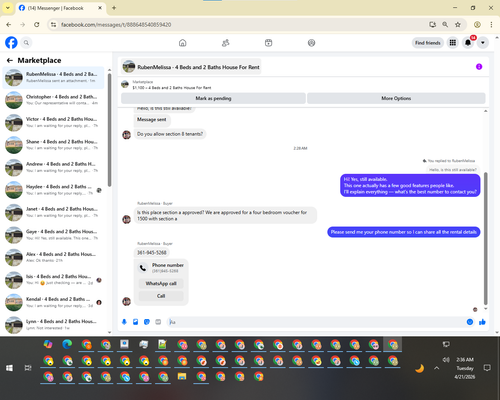Select the Messenger | Facebook tab

[60, 8]
